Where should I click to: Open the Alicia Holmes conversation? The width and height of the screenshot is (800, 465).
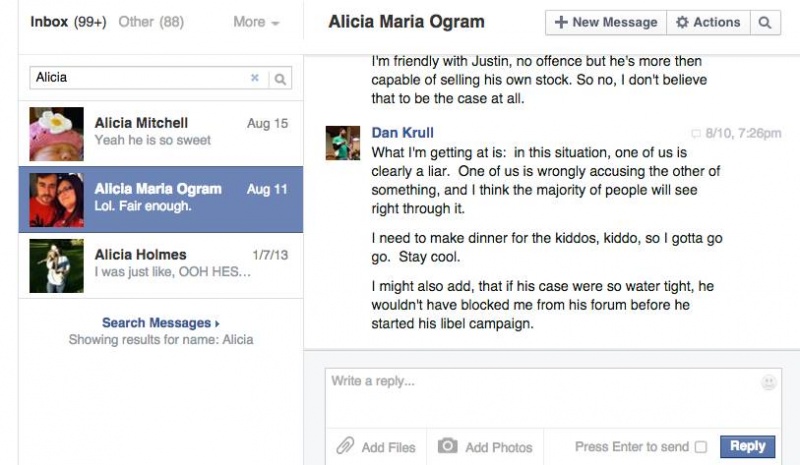(x=161, y=265)
